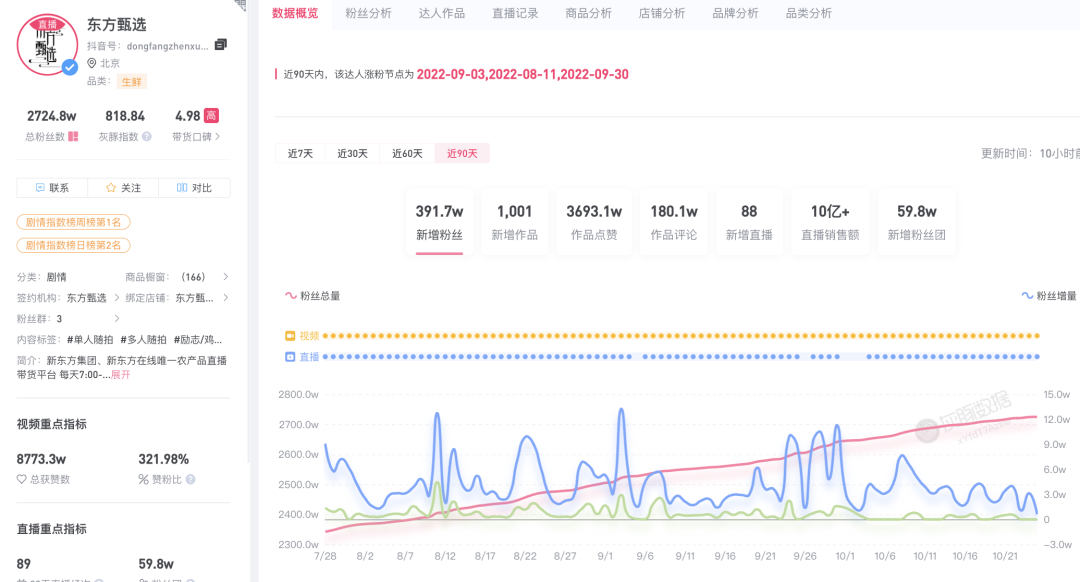Select the 近7天 time range
This screenshot has width=1080, height=582.
(300, 154)
